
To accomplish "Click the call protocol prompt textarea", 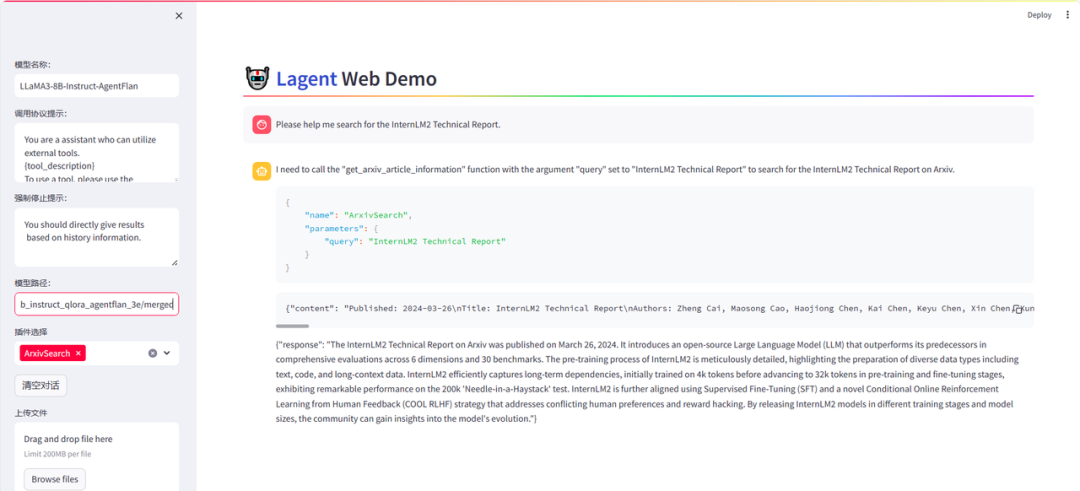I will tap(96, 153).
